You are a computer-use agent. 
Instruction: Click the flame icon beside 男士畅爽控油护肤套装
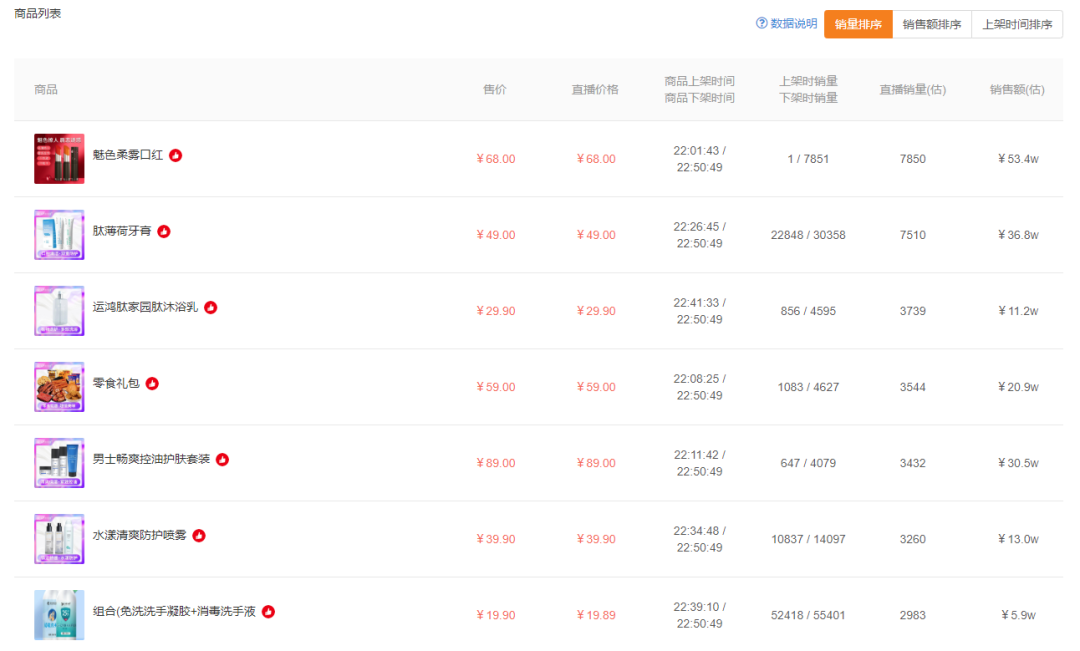click(x=222, y=459)
